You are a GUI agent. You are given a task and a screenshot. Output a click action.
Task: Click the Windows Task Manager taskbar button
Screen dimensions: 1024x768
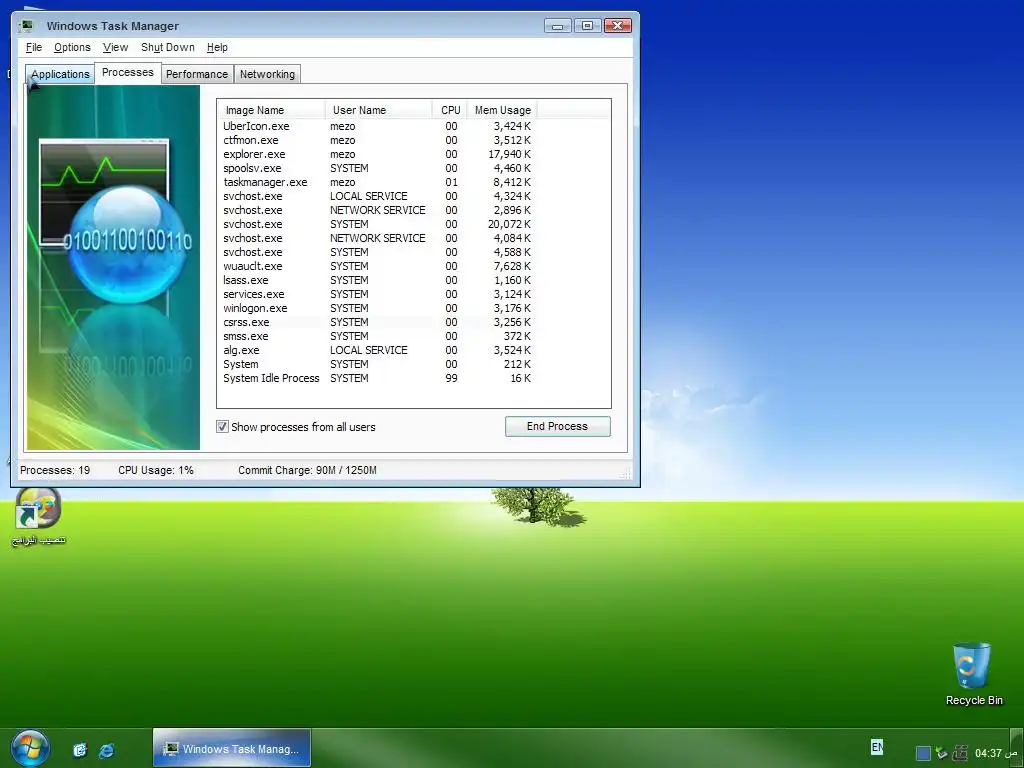[232, 748]
